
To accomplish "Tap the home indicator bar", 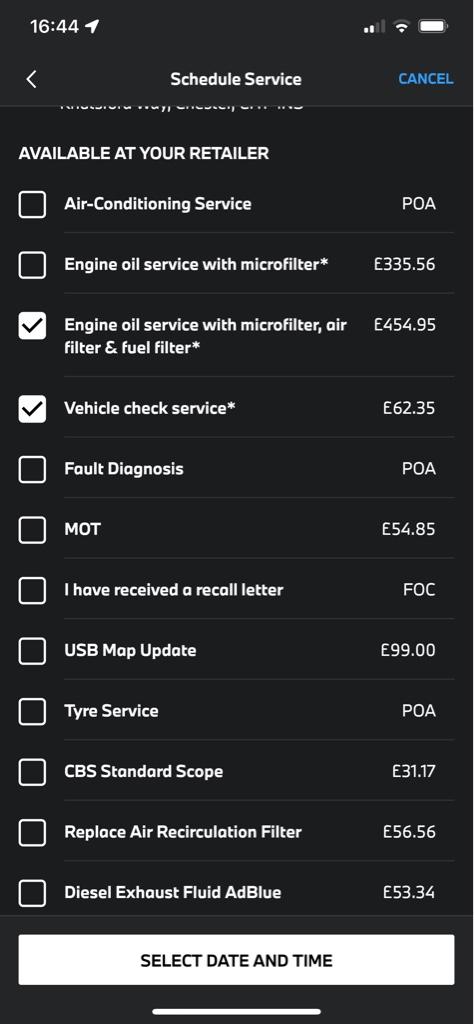I will [x=236, y=1012].
